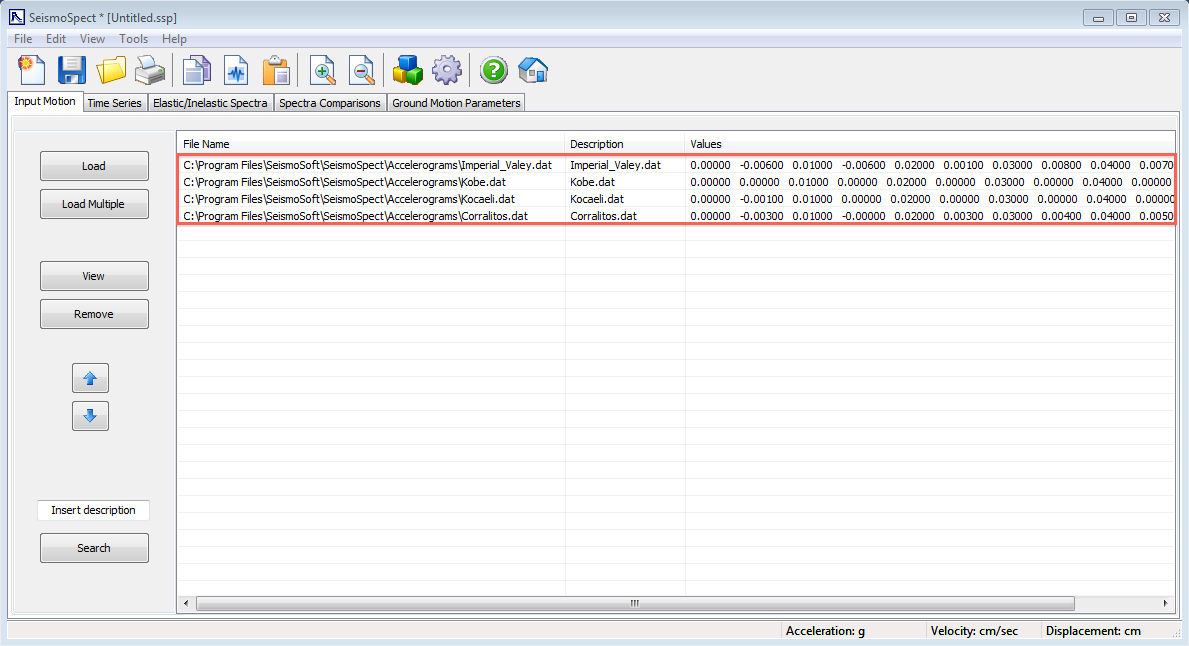Click the Remove button
1189x646 pixels.
[x=94, y=314]
